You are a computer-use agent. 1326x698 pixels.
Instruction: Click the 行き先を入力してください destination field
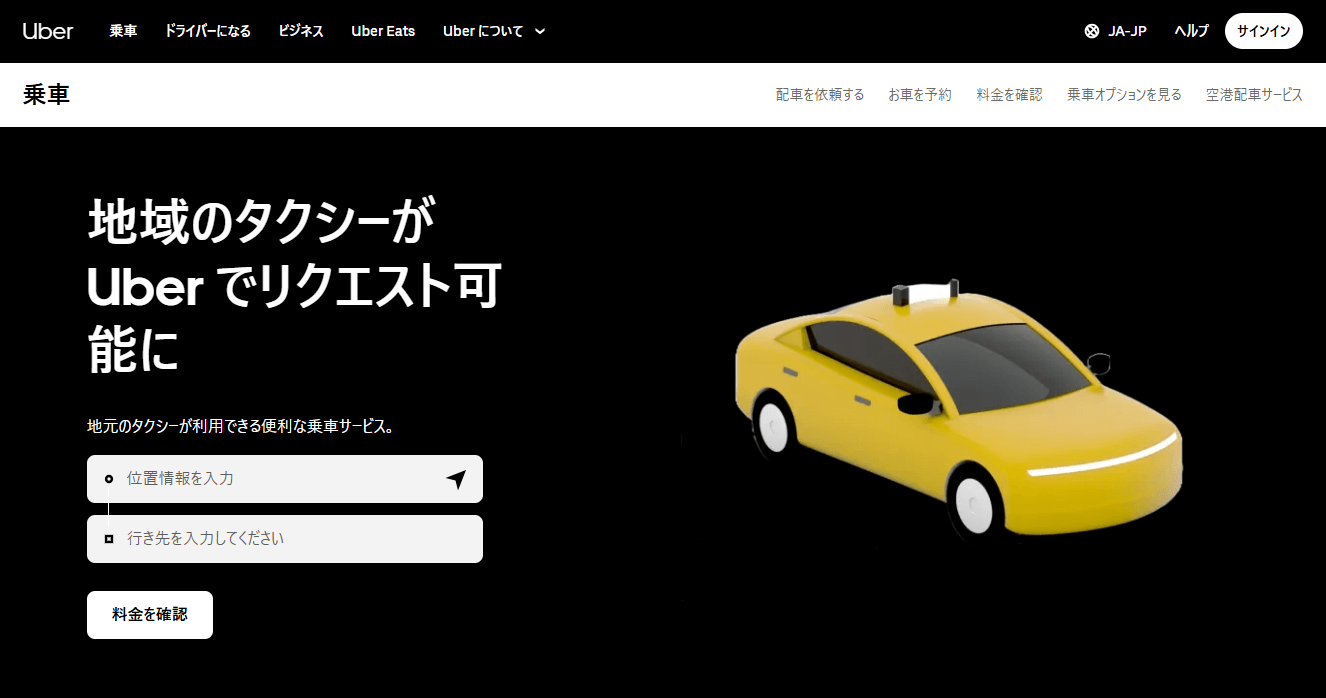click(285, 539)
